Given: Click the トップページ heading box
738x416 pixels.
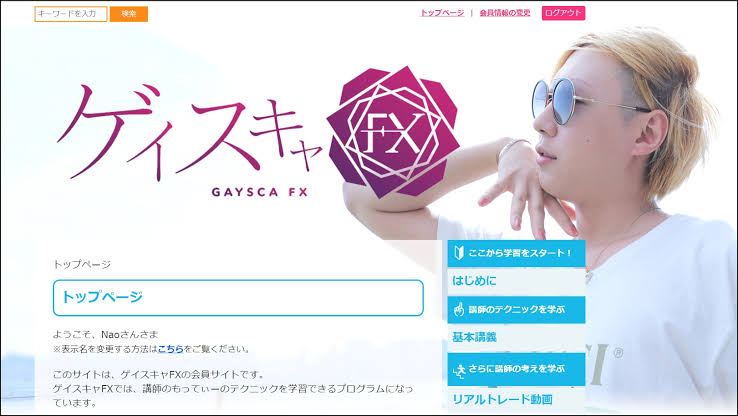Looking at the screenshot, I should point(238,298).
